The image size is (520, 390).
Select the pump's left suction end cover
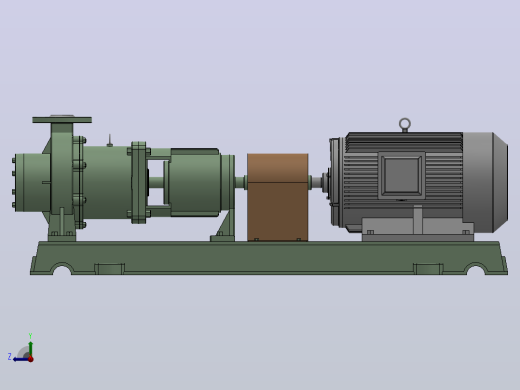coord(32,182)
